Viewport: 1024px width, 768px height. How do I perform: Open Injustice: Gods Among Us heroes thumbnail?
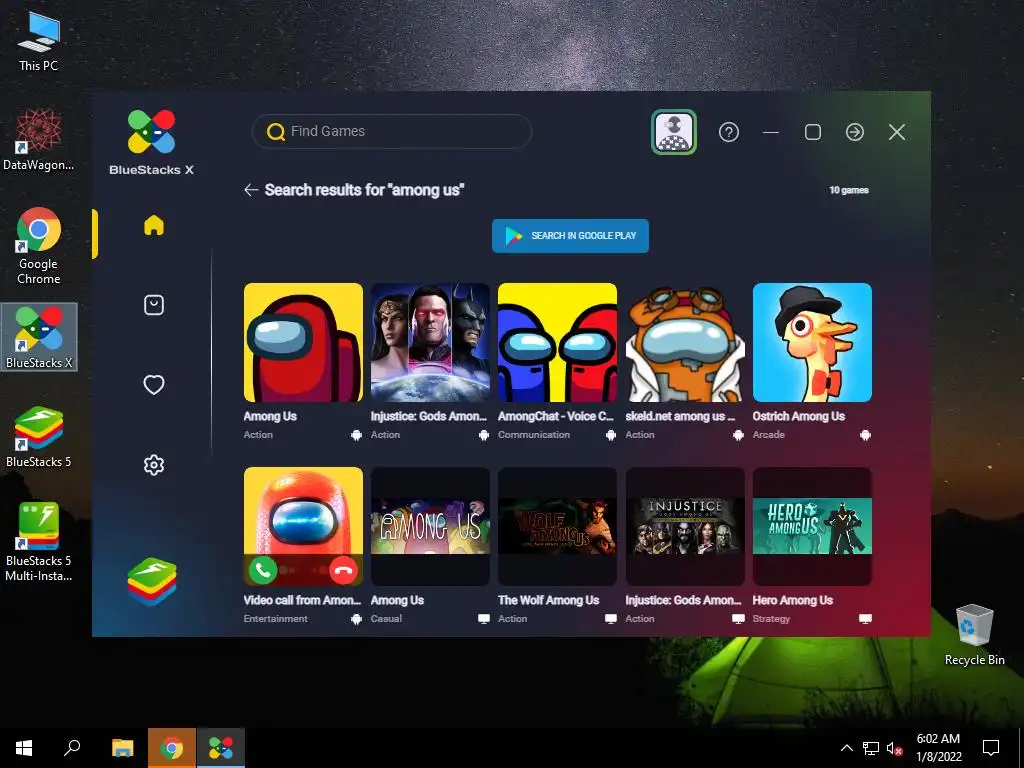tap(430, 342)
